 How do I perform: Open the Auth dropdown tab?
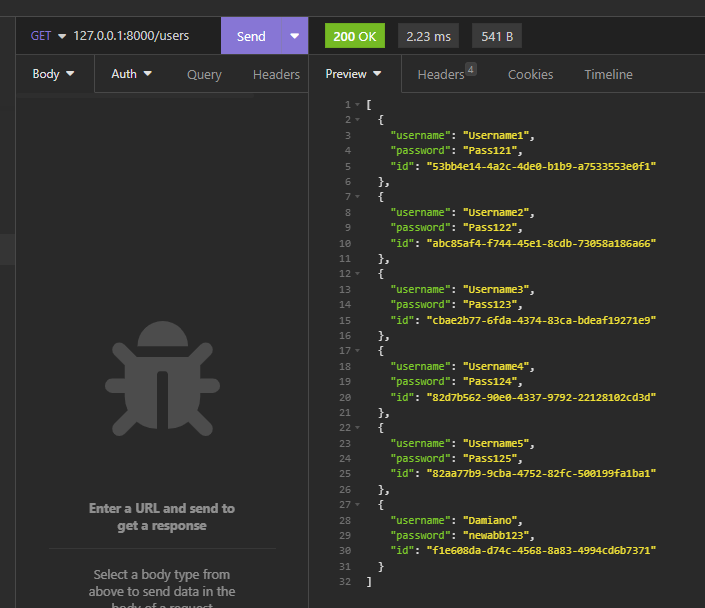pyautogui.click(x=131, y=74)
